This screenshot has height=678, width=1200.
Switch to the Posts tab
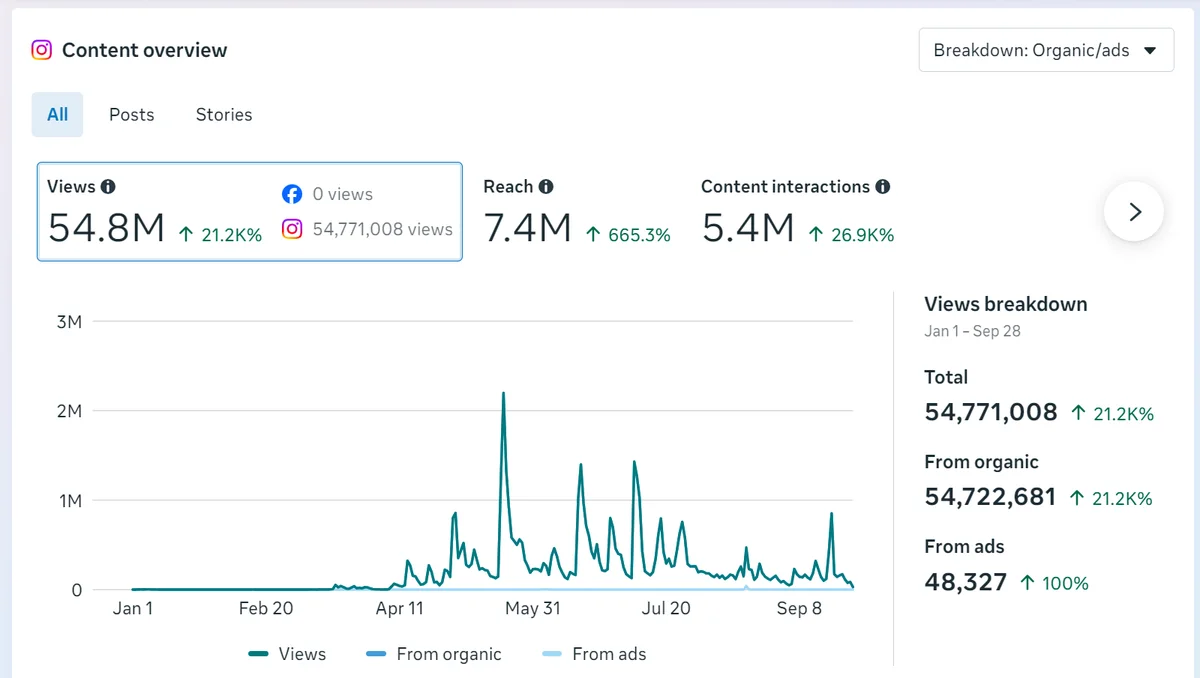(132, 115)
